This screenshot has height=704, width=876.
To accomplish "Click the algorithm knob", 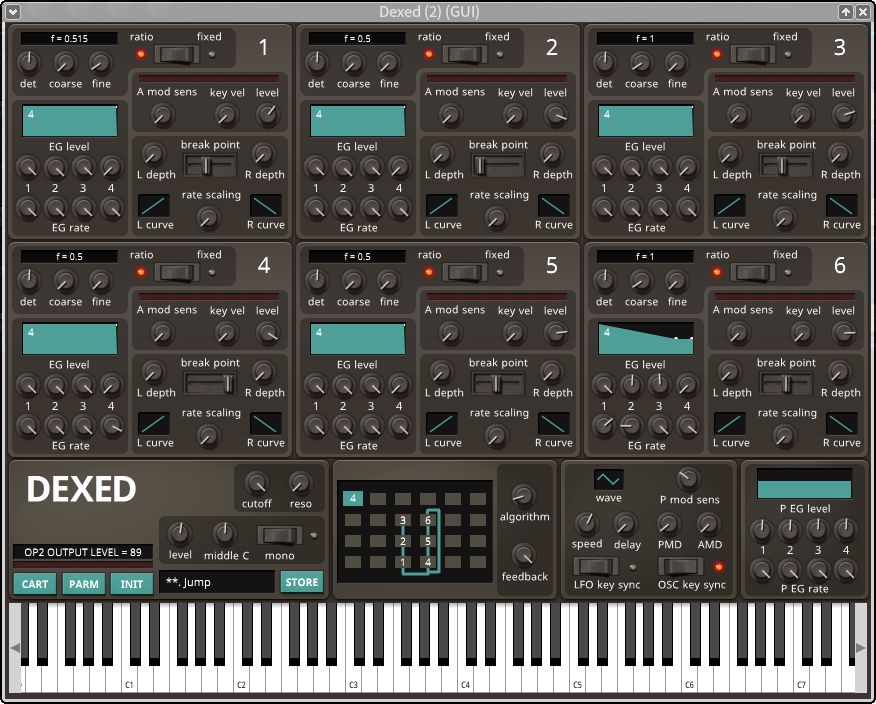I will [x=523, y=496].
